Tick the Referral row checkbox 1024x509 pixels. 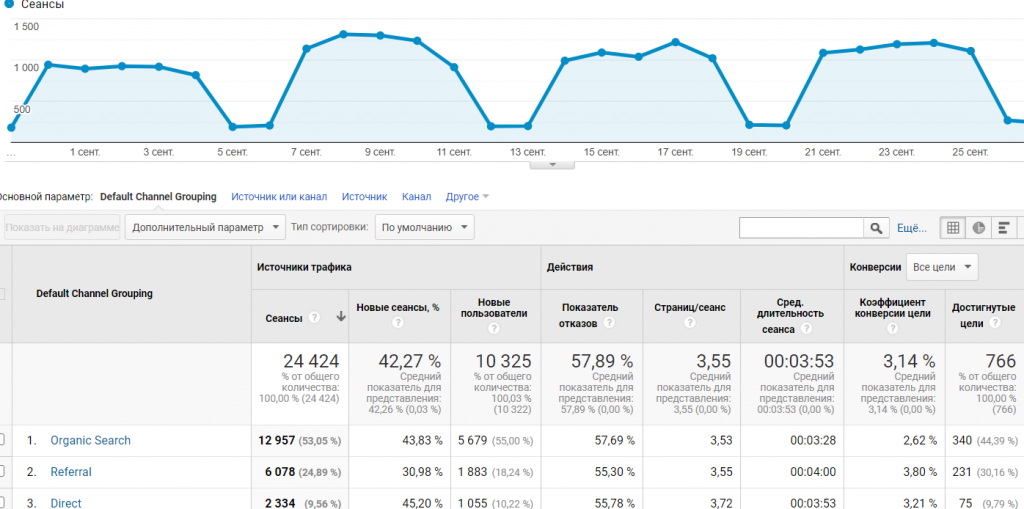click(2, 472)
